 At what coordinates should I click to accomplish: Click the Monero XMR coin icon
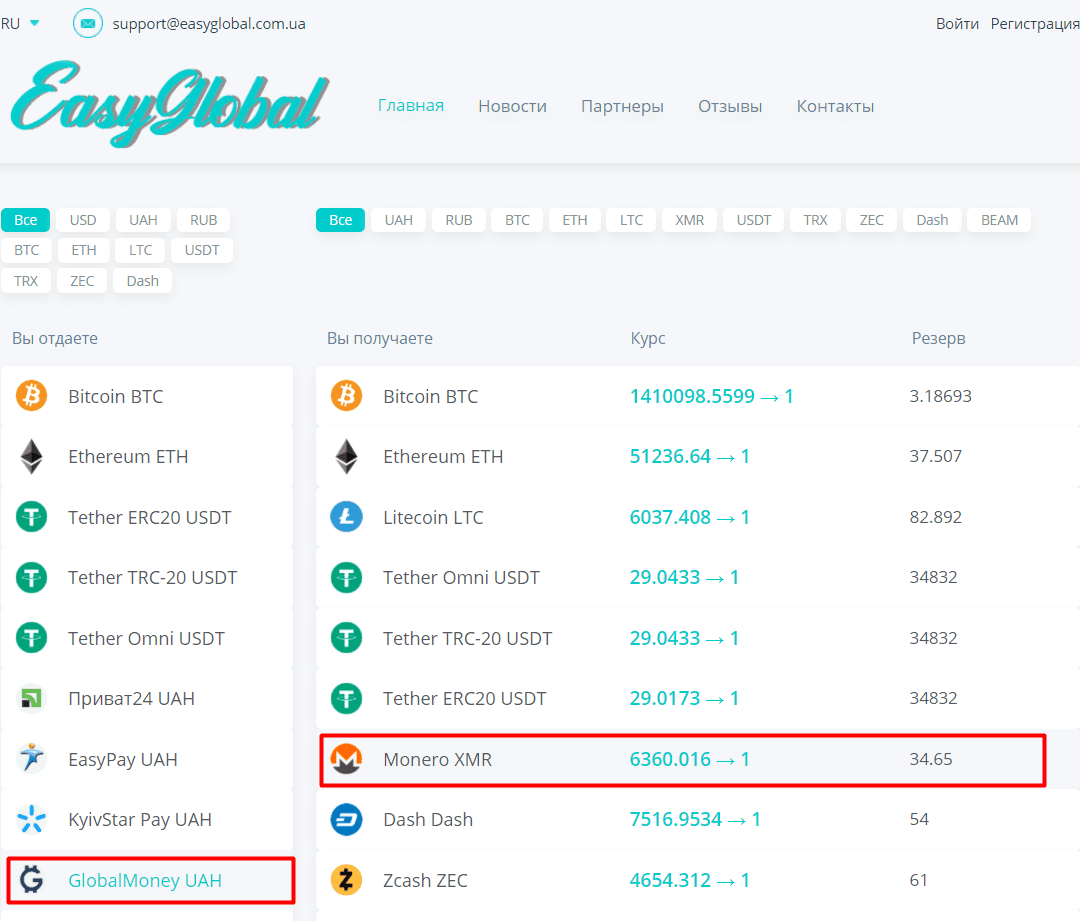346,758
